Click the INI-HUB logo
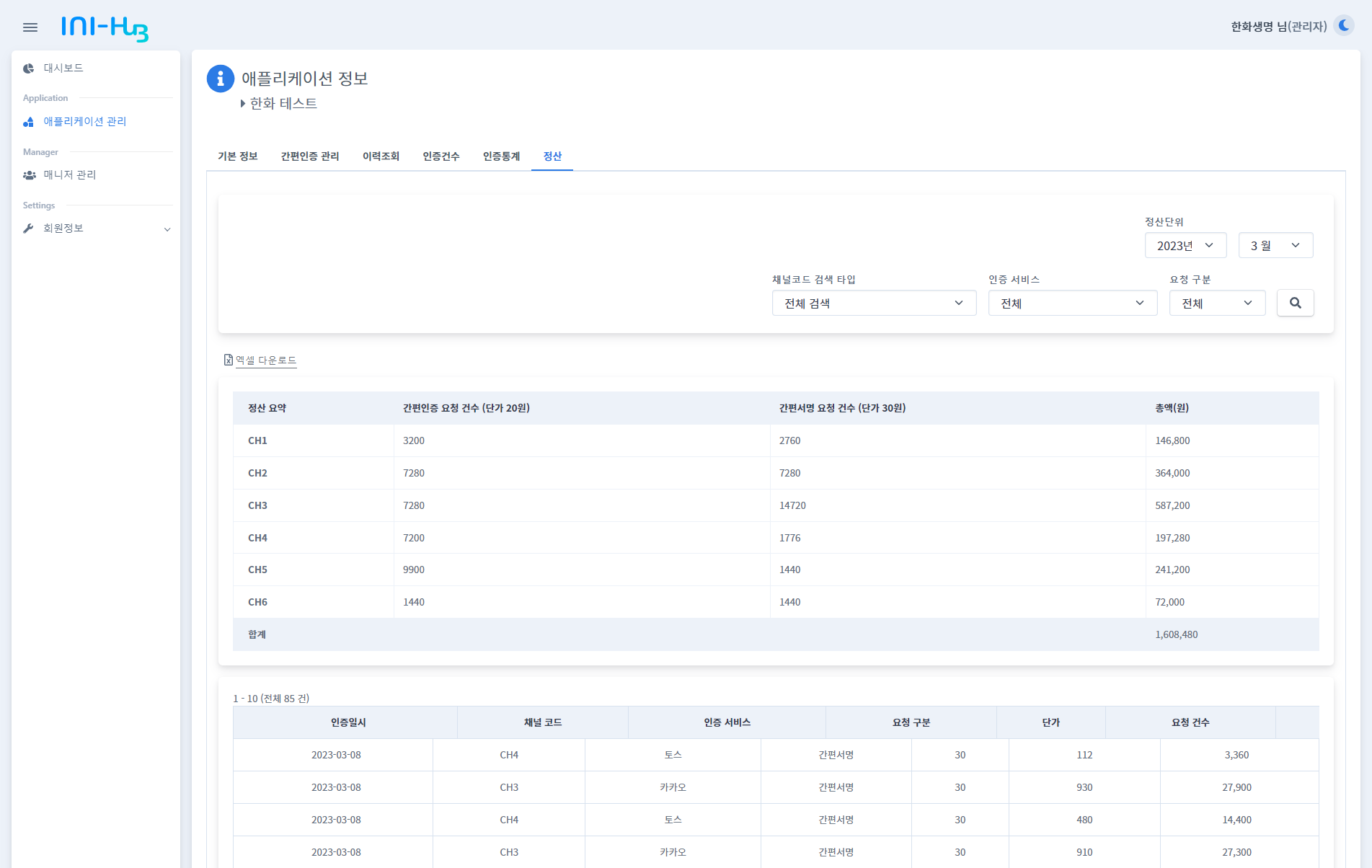Viewport: 1372px width, 868px height. click(105, 28)
